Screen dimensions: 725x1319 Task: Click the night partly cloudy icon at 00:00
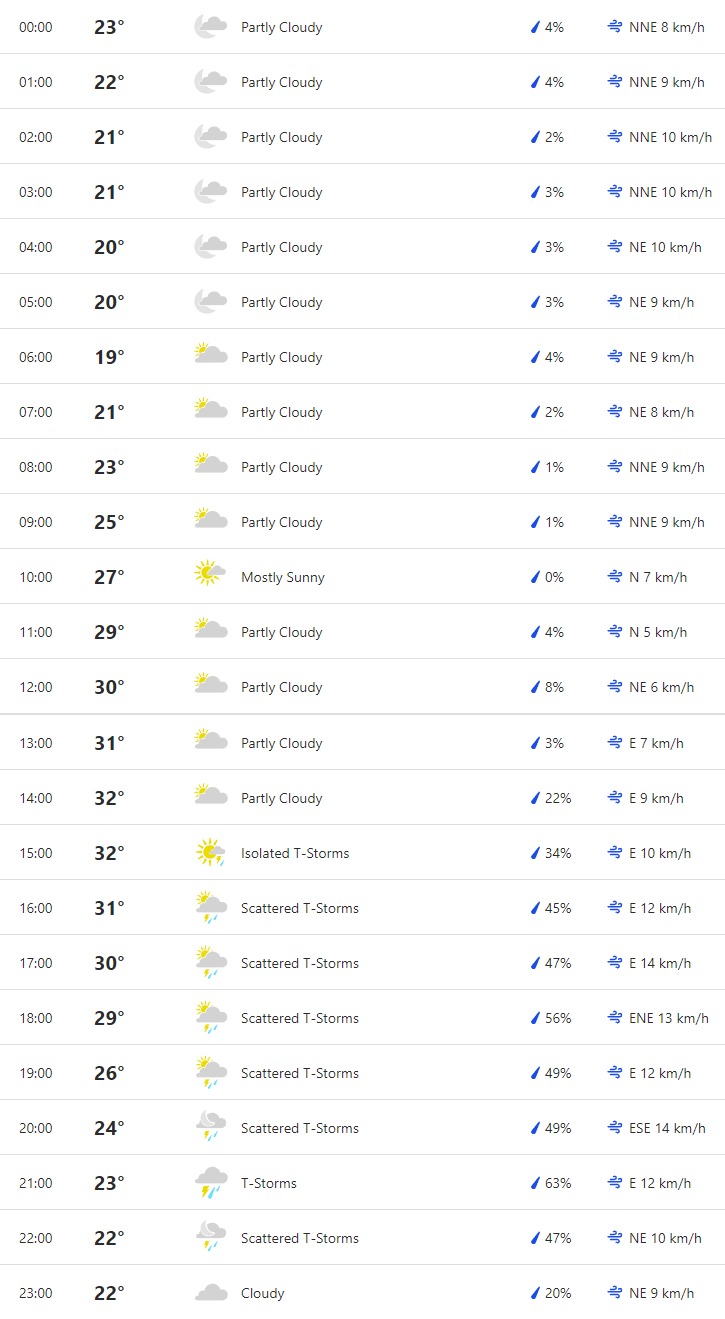pyautogui.click(x=210, y=27)
